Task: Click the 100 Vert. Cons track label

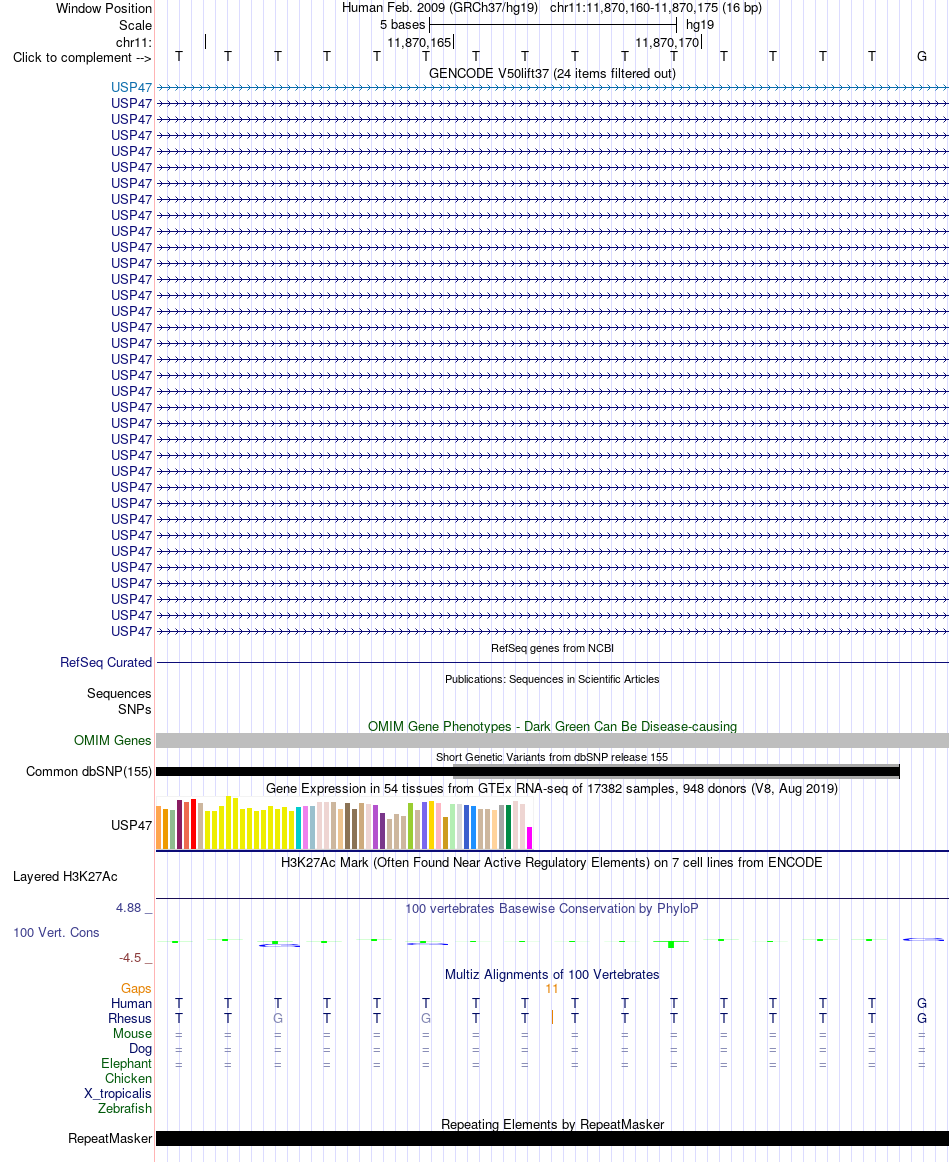Action: point(56,932)
